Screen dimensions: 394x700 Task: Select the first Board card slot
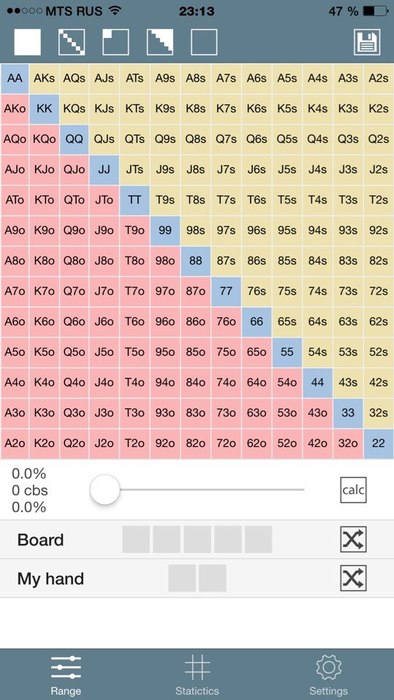point(136,539)
